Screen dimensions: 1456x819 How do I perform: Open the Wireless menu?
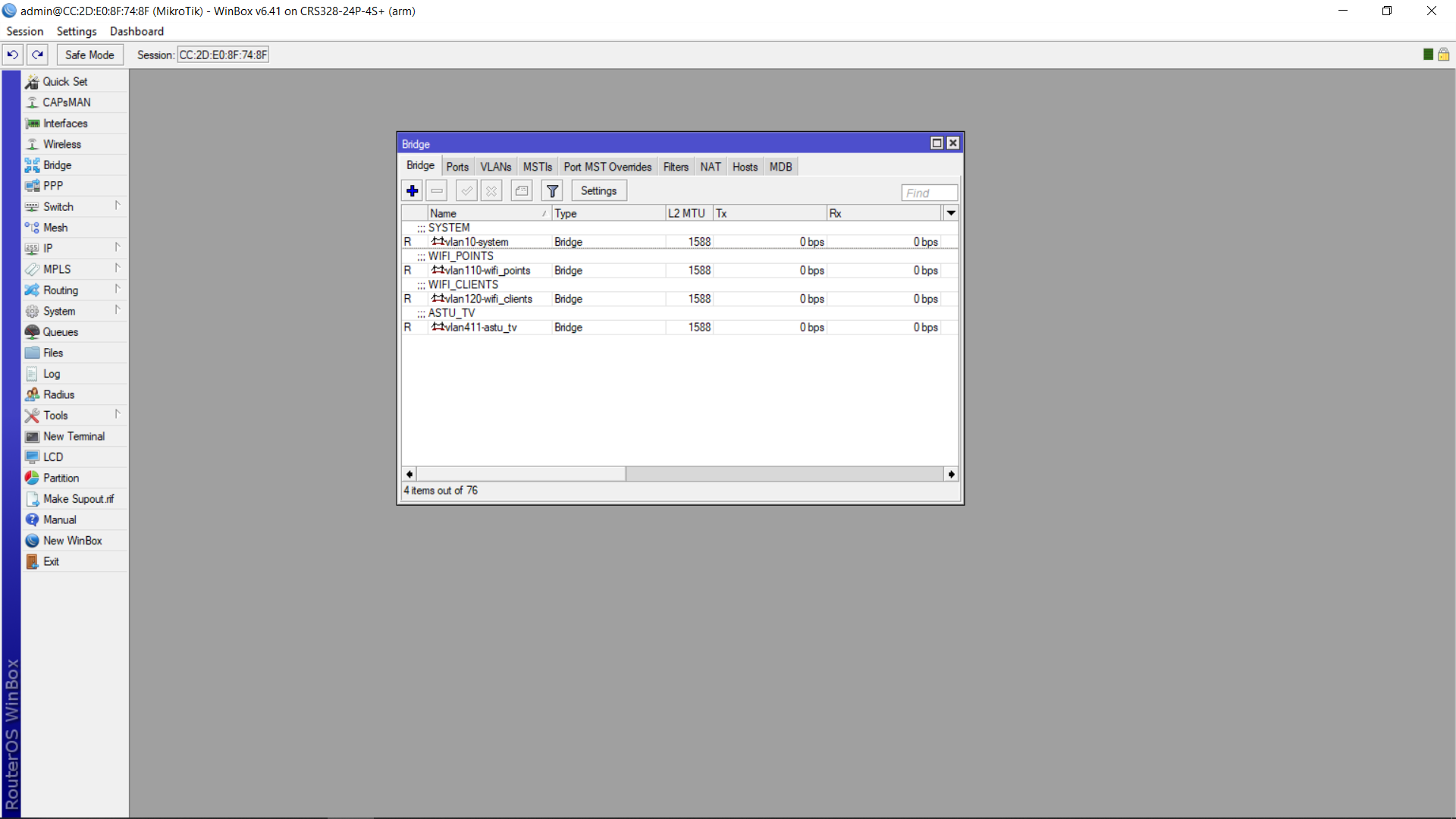(74, 144)
